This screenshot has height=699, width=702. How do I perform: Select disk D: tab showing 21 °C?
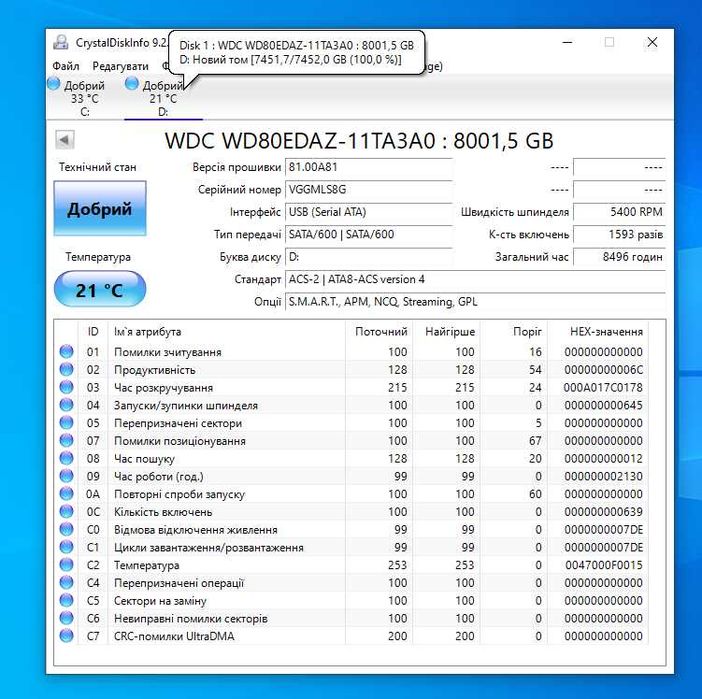tap(163, 98)
